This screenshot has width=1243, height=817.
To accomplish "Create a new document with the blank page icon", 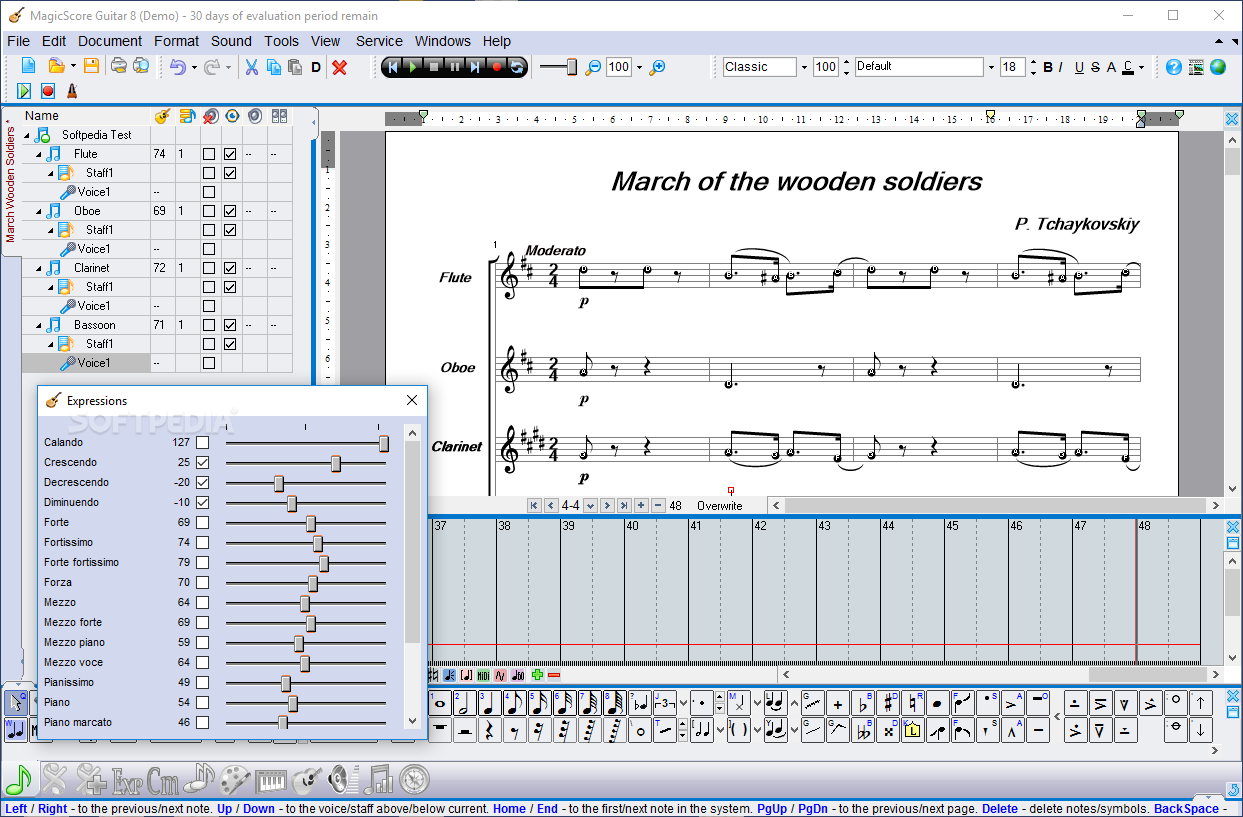I will (28, 67).
